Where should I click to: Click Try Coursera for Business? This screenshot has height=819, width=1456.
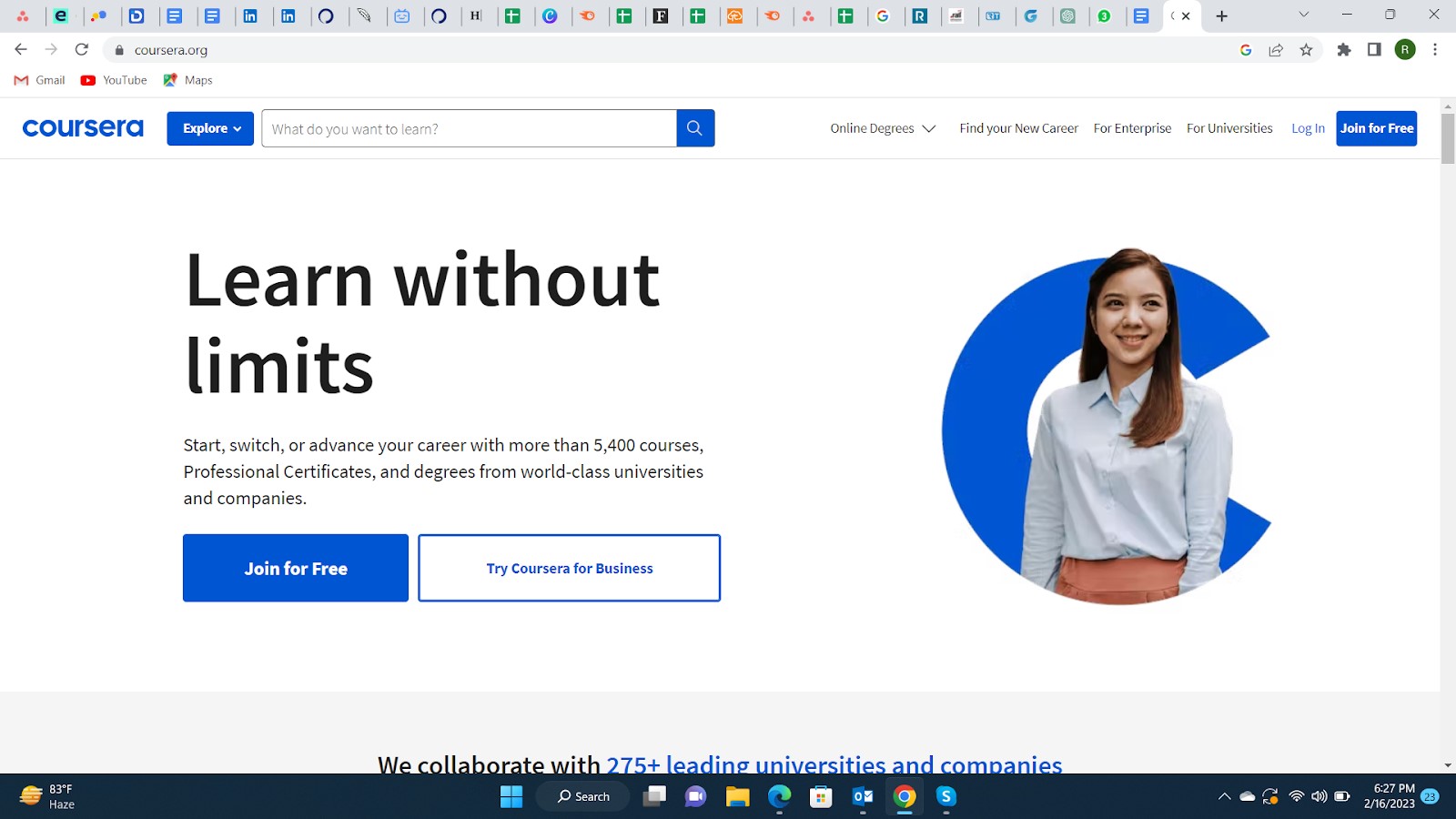[x=570, y=568]
